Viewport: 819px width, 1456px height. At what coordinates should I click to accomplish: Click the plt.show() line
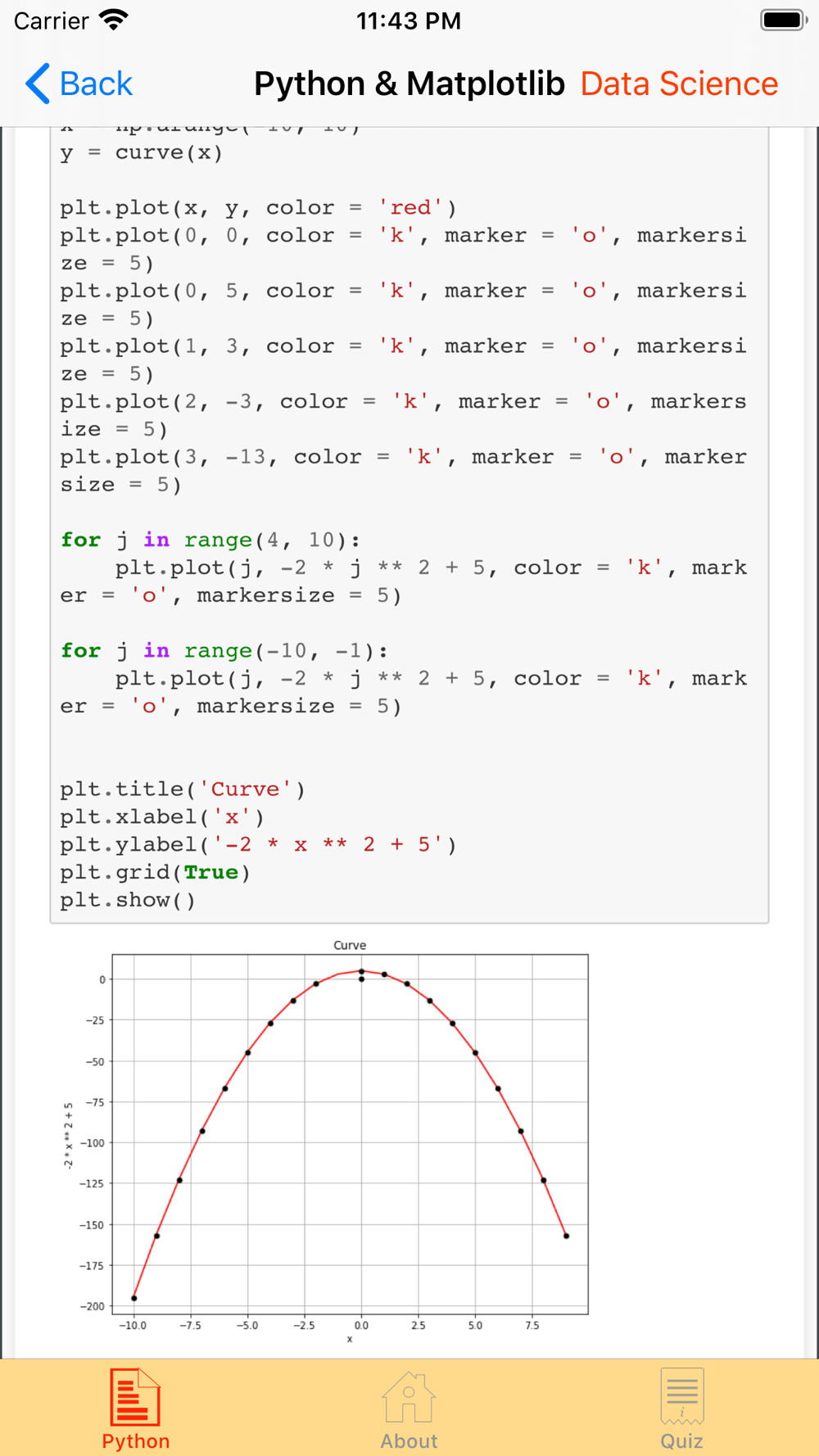128,900
